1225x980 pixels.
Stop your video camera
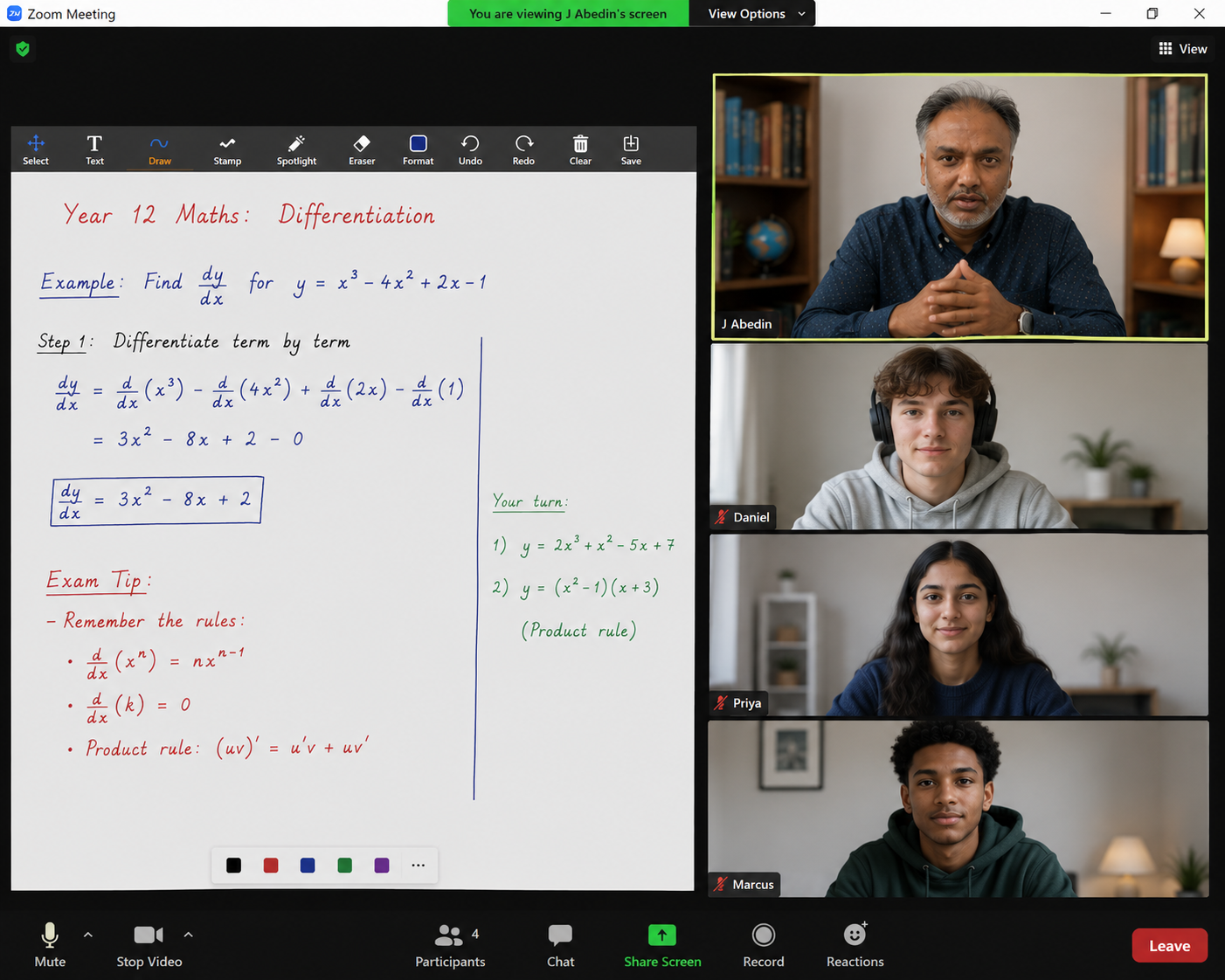point(149,945)
